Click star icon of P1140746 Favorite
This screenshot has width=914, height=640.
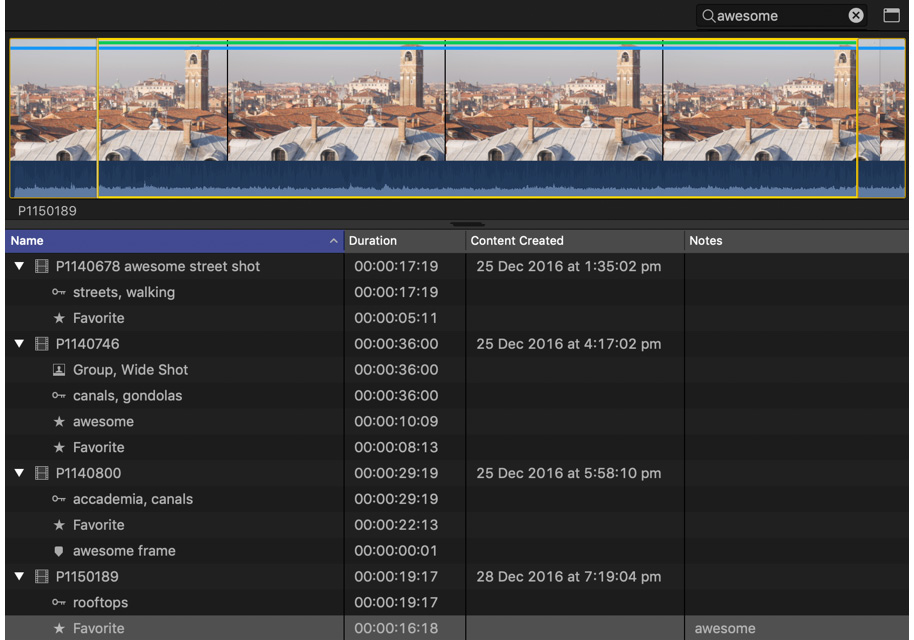pos(59,447)
